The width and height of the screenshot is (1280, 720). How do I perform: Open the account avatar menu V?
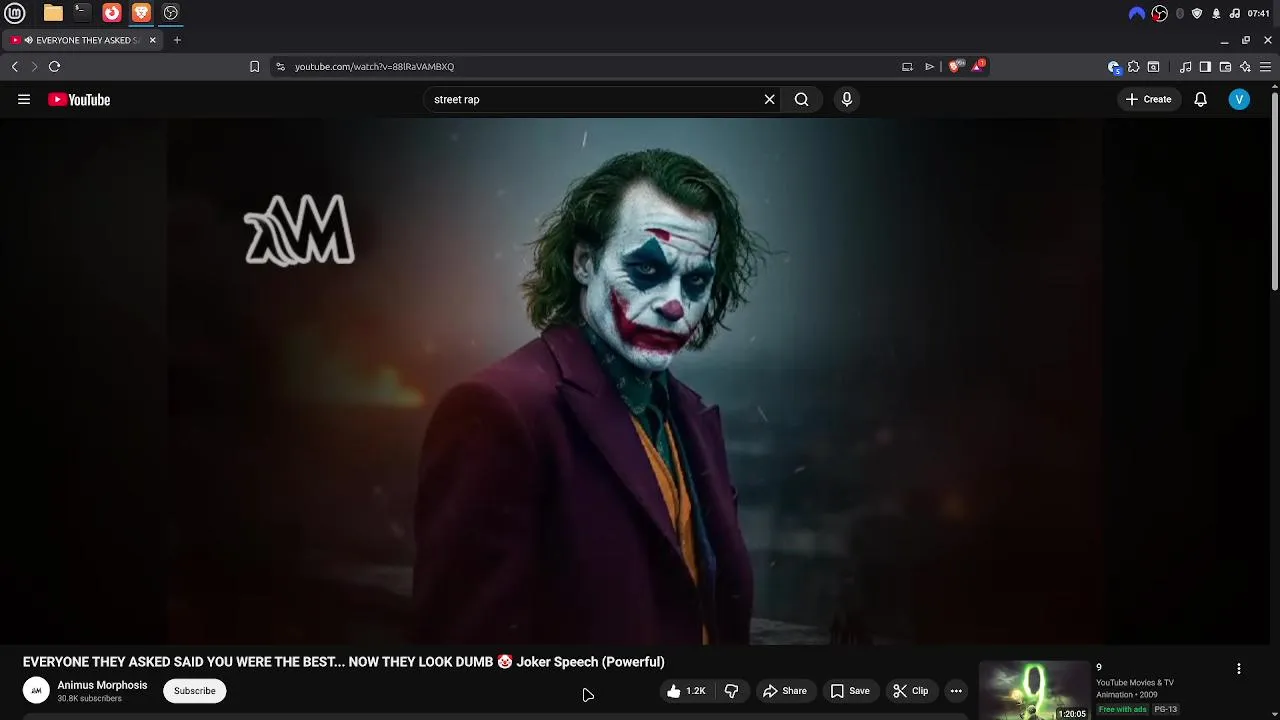click(x=1239, y=99)
